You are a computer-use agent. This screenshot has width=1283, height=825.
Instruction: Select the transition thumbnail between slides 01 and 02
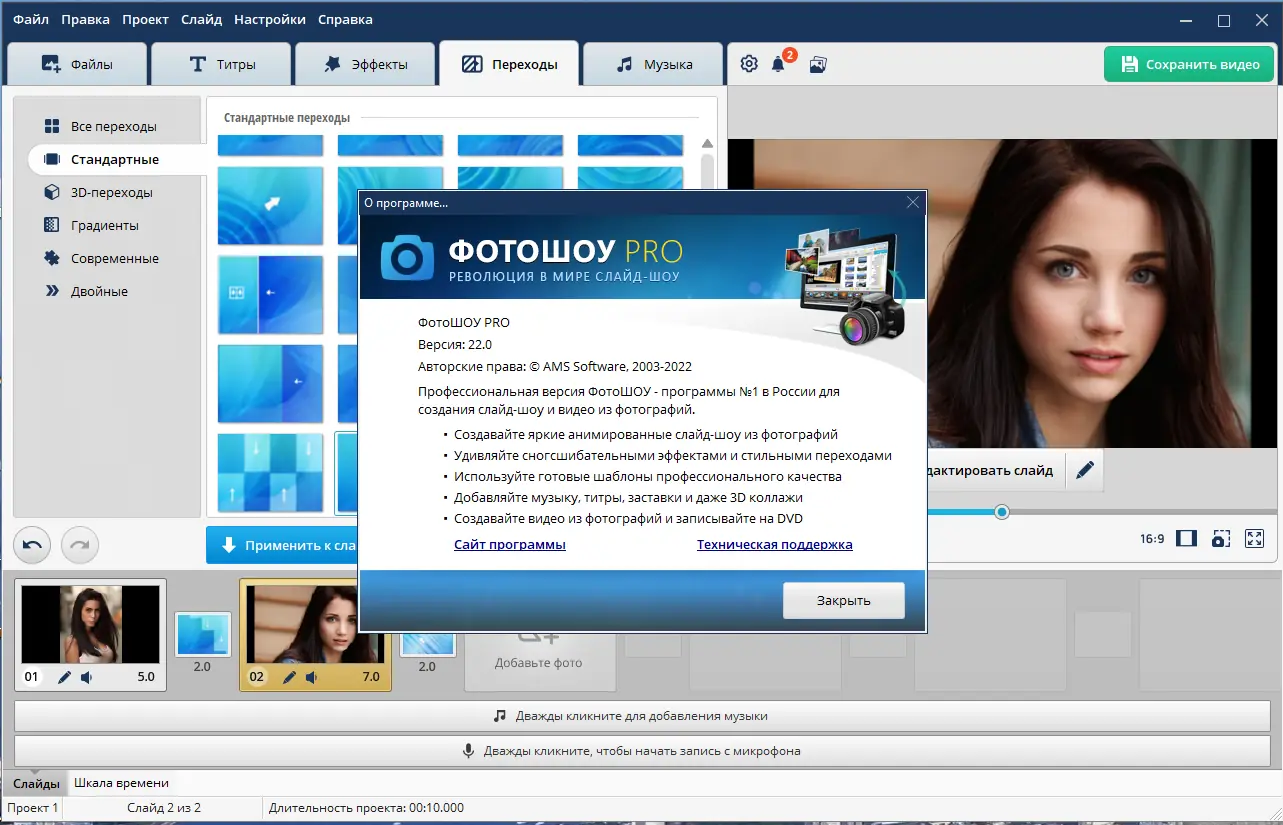(203, 634)
